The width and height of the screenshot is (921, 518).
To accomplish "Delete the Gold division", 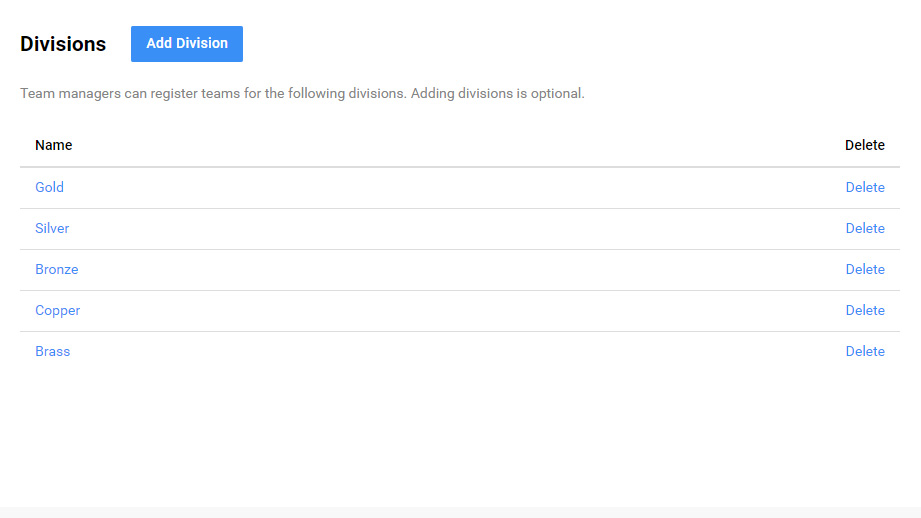I will click(x=865, y=187).
